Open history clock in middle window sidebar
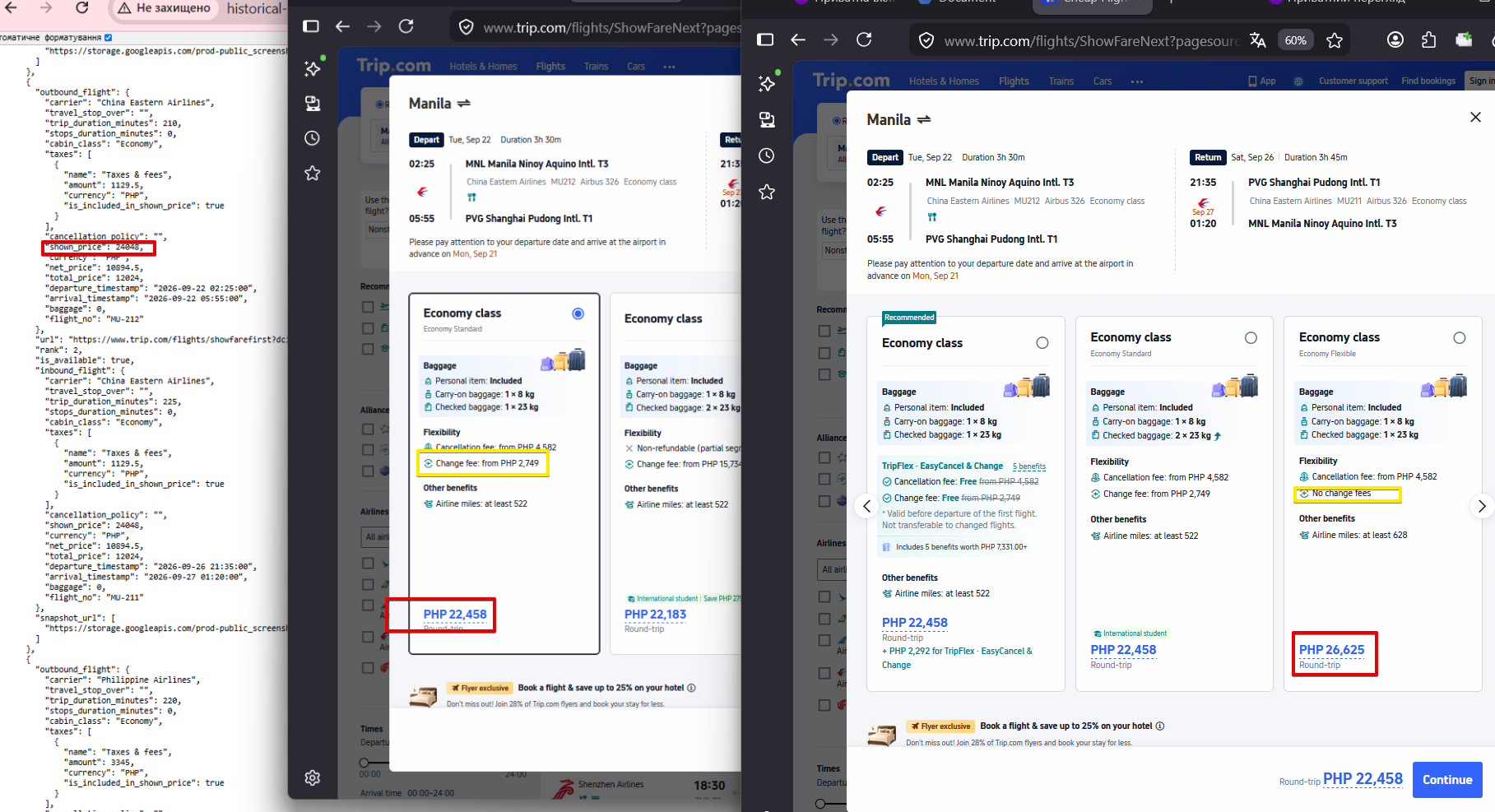This screenshot has width=1495, height=812. (x=312, y=138)
